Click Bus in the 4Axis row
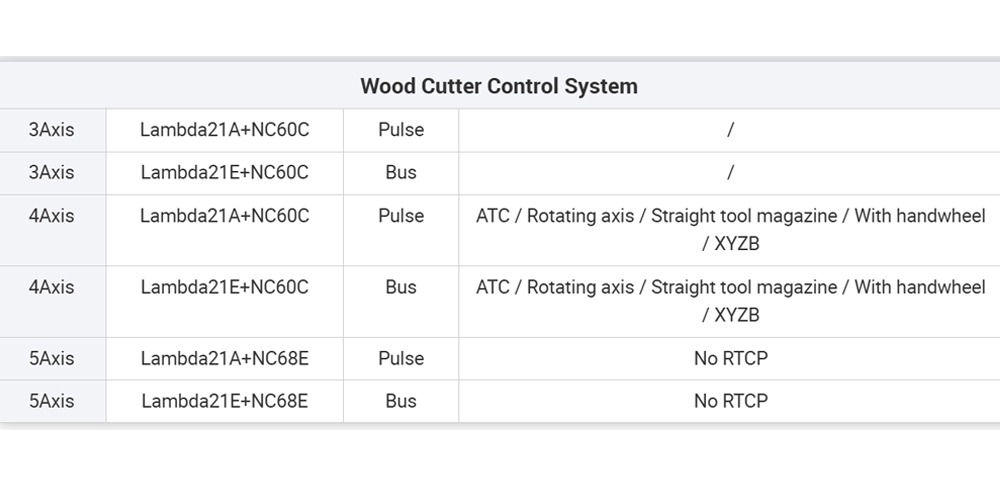Screen dimensions: 1000x490 pos(401,287)
